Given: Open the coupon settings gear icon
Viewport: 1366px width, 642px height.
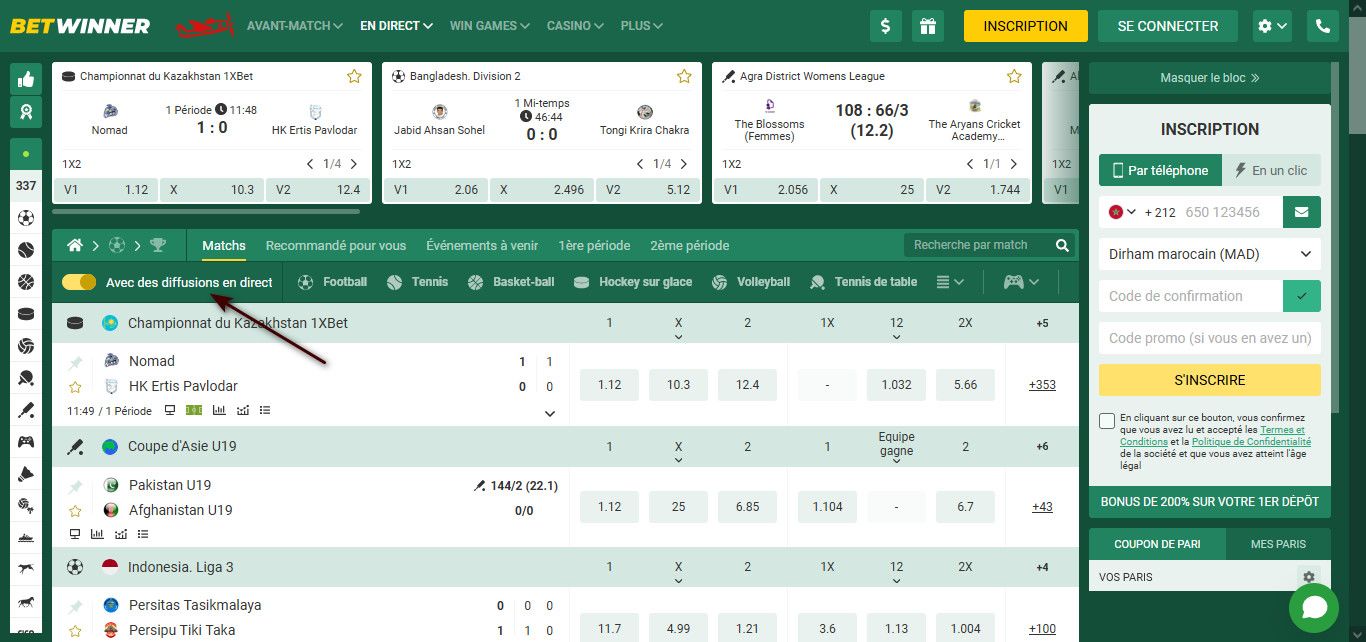Looking at the screenshot, I should pyautogui.click(x=1307, y=576).
